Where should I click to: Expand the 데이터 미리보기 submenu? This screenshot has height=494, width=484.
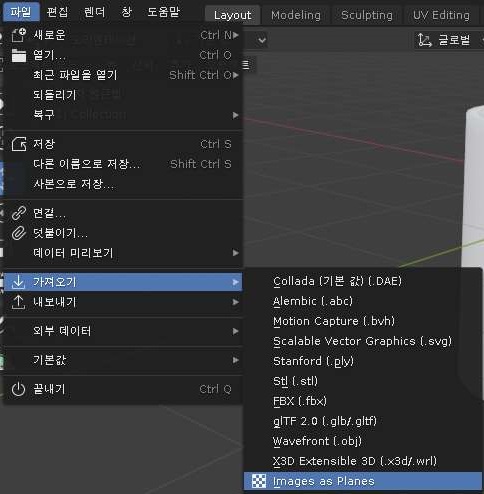point(123,253)
